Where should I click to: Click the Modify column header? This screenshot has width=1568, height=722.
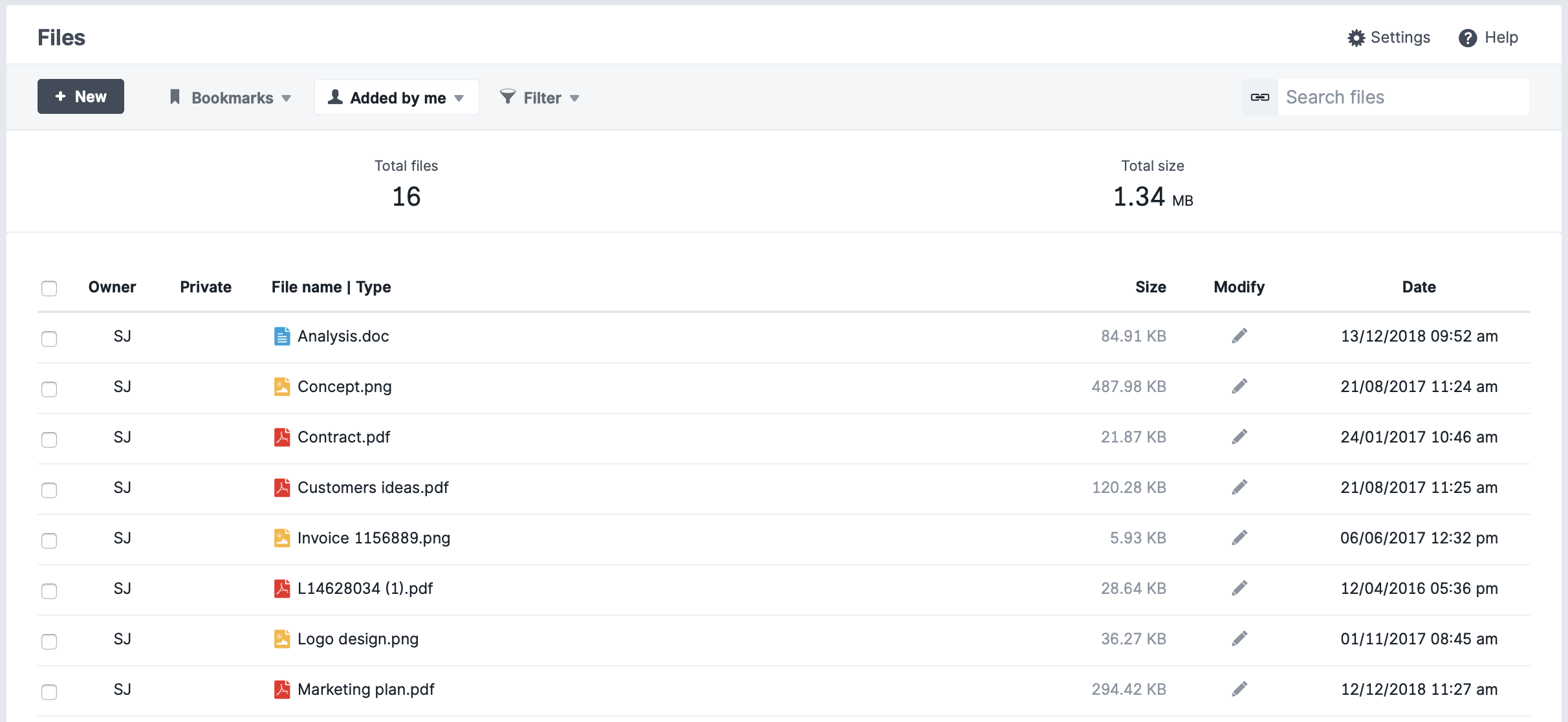(1239, 287)
